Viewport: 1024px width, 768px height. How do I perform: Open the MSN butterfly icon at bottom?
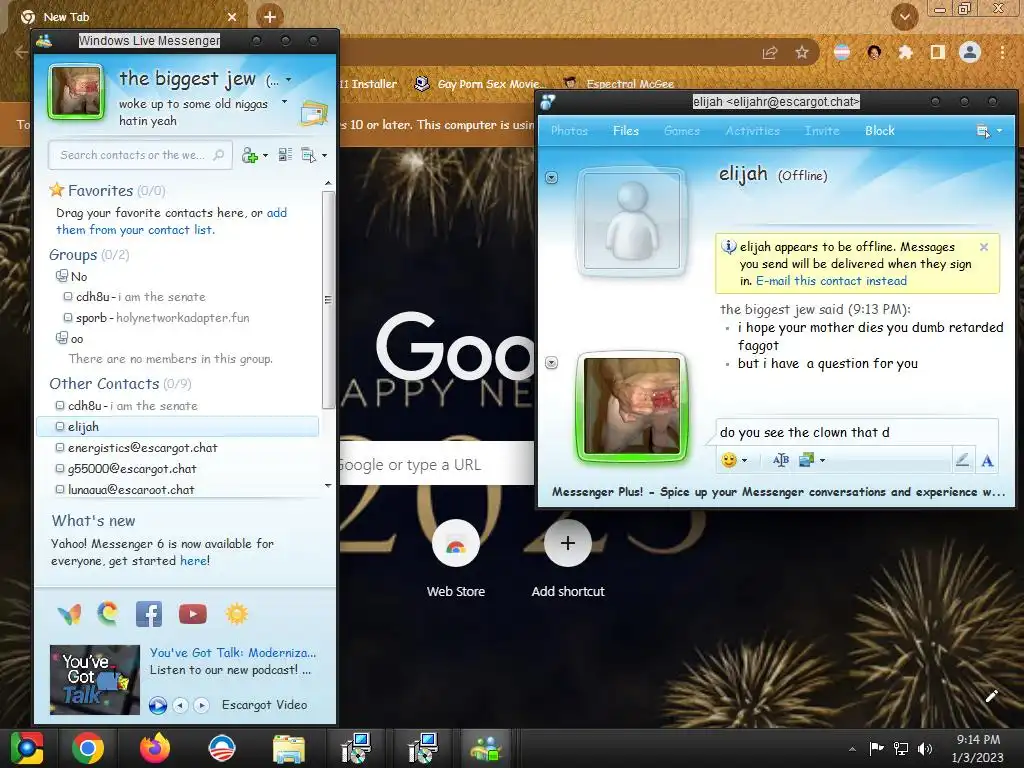pos(69,614)
